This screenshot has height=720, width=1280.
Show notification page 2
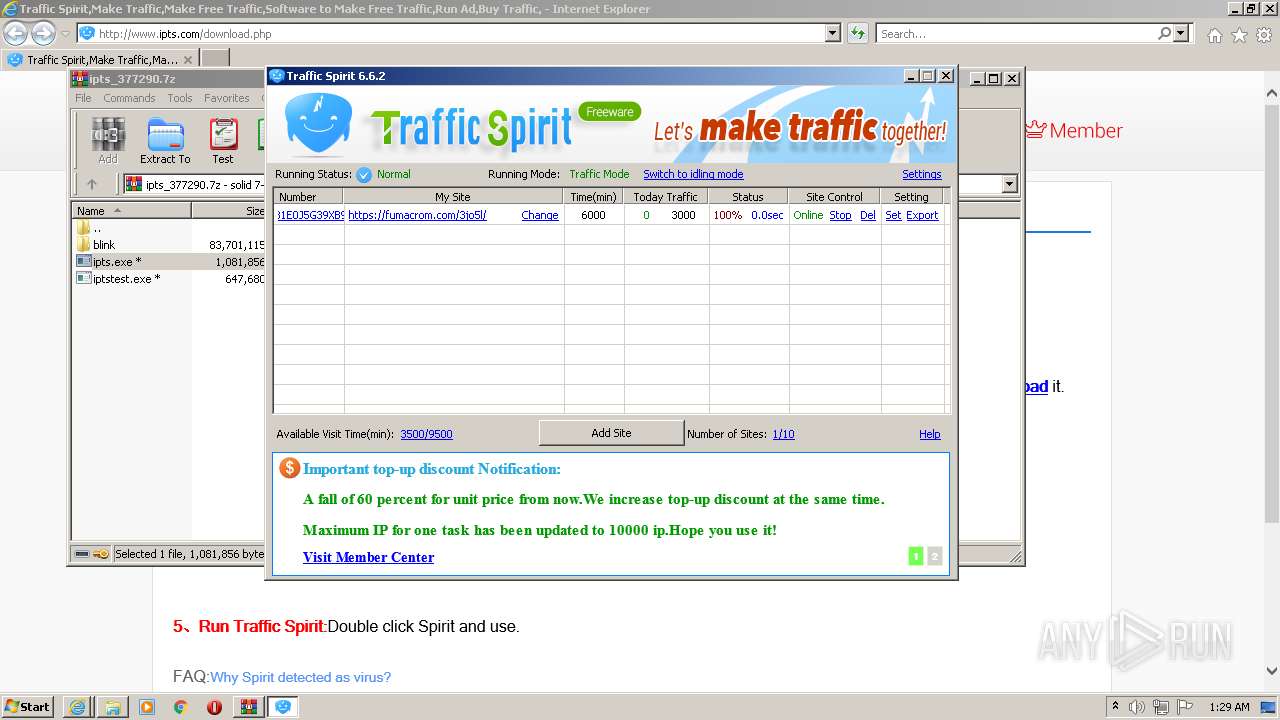tap(935, 556)
